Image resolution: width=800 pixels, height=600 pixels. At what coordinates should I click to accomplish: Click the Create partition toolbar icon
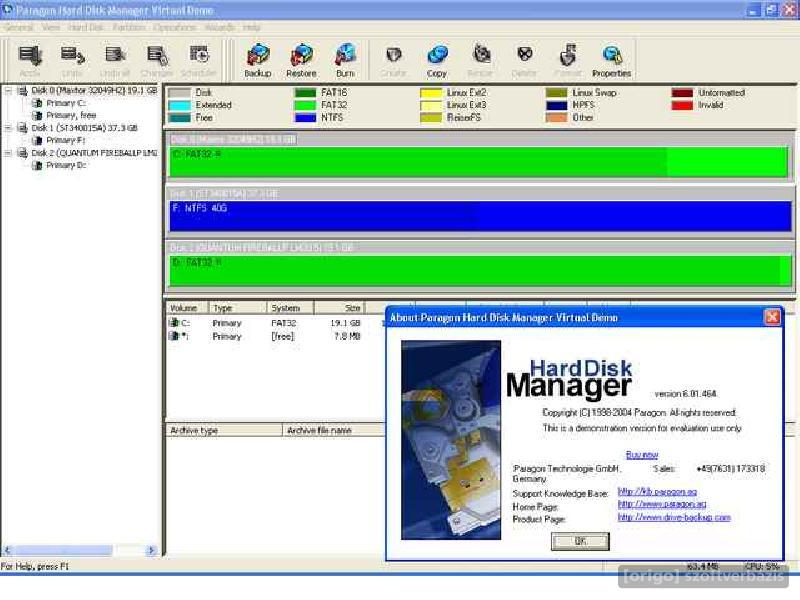click(x=393, y=55)
